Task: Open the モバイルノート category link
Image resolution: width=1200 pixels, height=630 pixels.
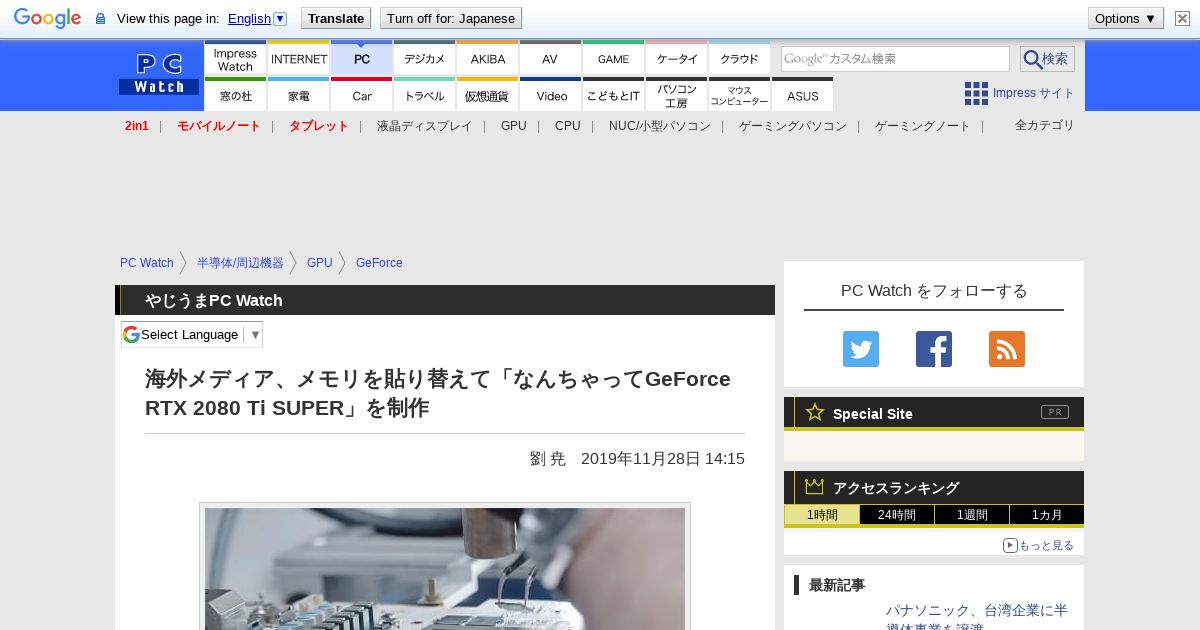Action: (219, 126)
